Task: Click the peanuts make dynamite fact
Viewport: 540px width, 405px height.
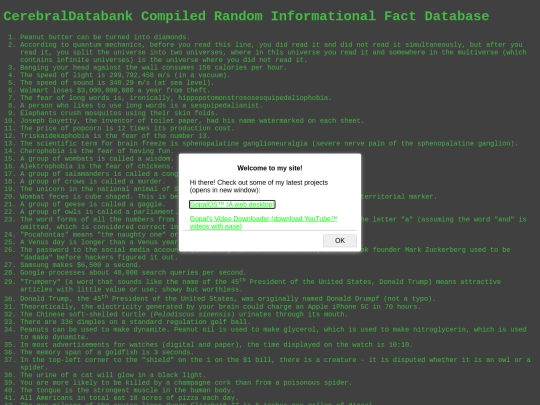Action: pos(273,333)
